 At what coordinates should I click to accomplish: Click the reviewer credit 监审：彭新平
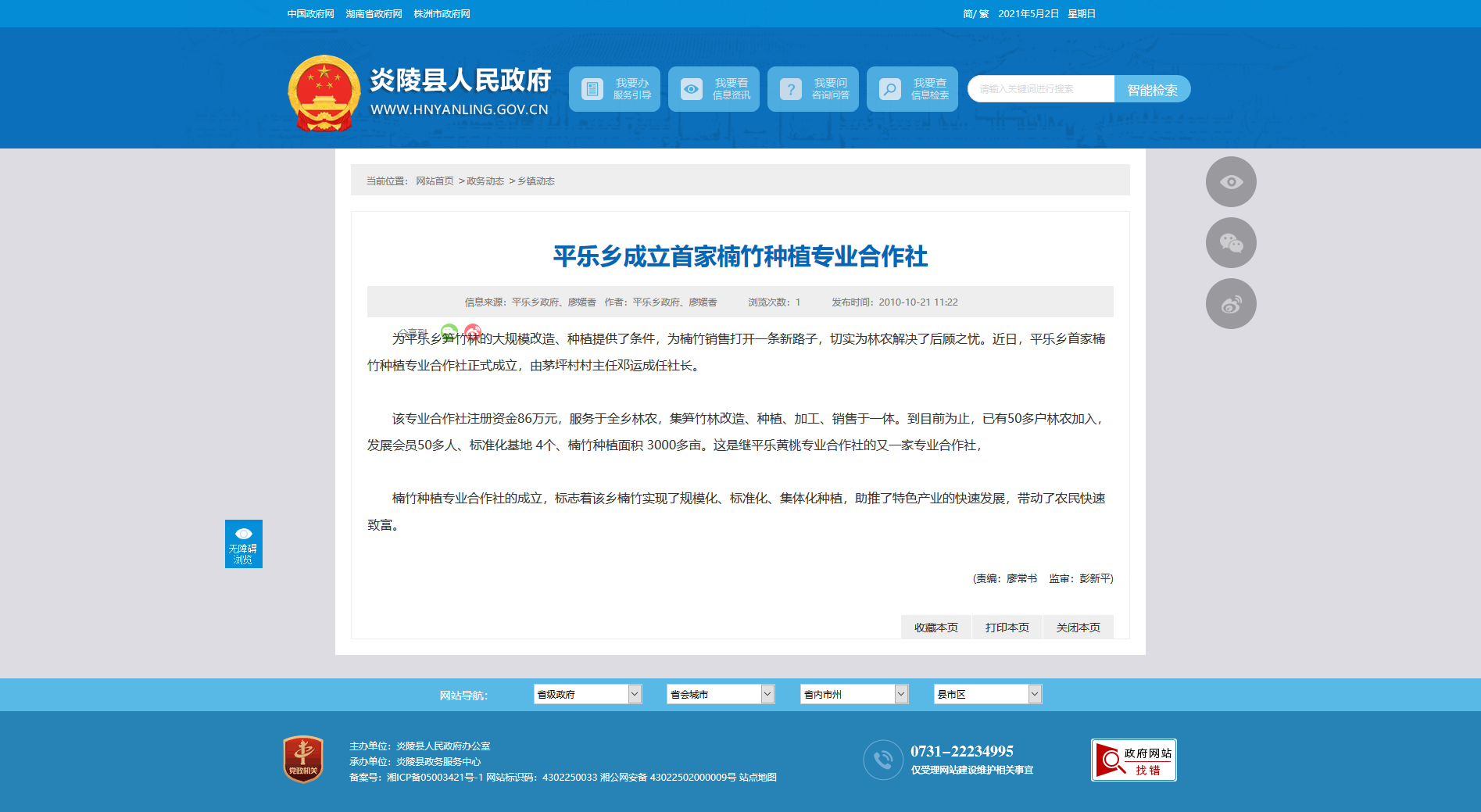pyautogui.click(x=1080, y=579)
